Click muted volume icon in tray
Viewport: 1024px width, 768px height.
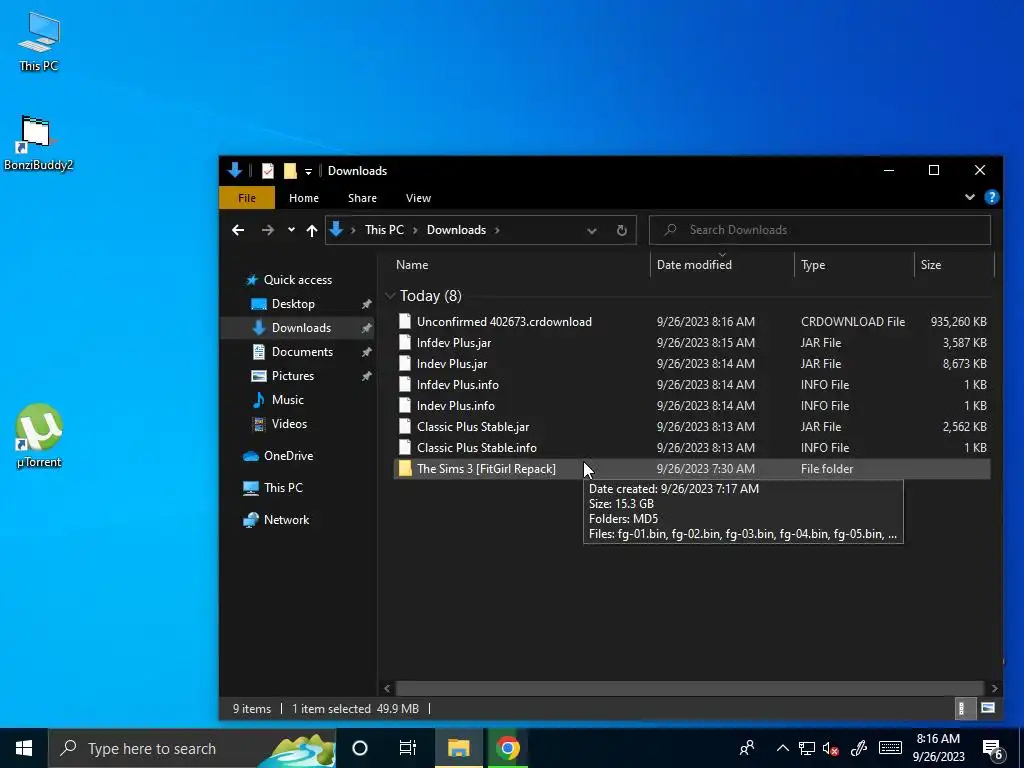(x=831, y=748)
